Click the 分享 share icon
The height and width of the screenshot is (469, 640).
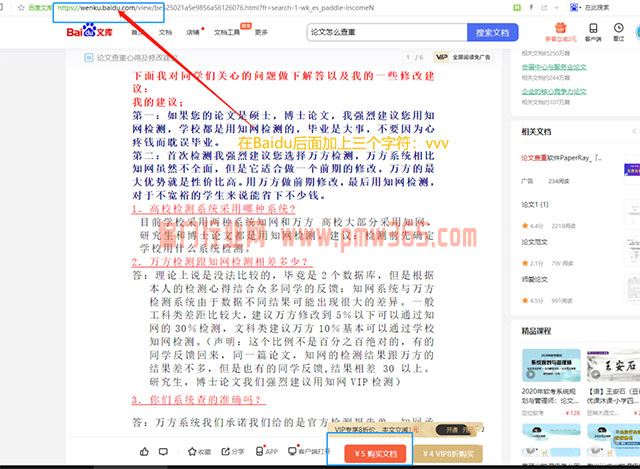(x=226, y=452)
